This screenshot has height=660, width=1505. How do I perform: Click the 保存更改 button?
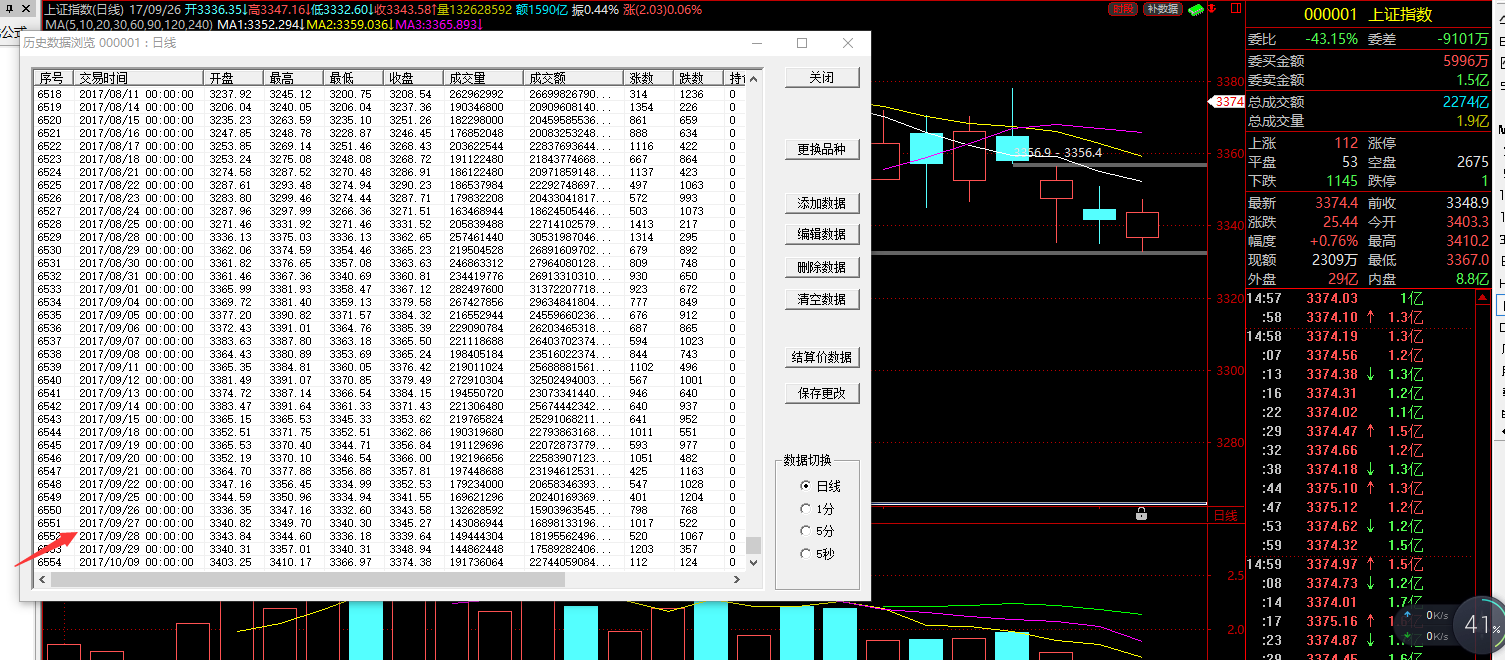coord(822,393)
